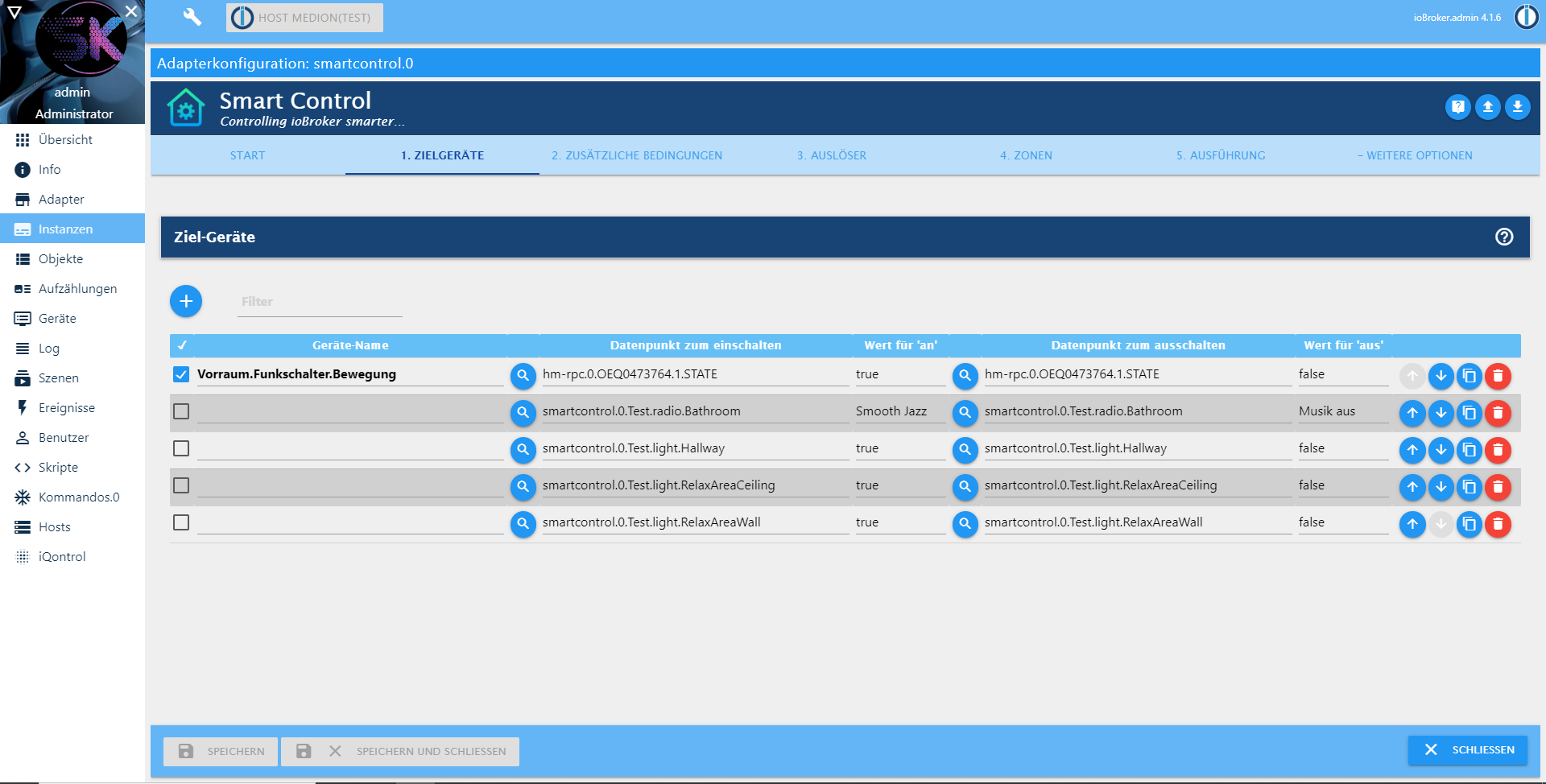The width and height of the screenshot is (1546, 784).
Task: Toggle the select-all checkbox in table header
Action: pyautogui.click(x=182, y=345)
